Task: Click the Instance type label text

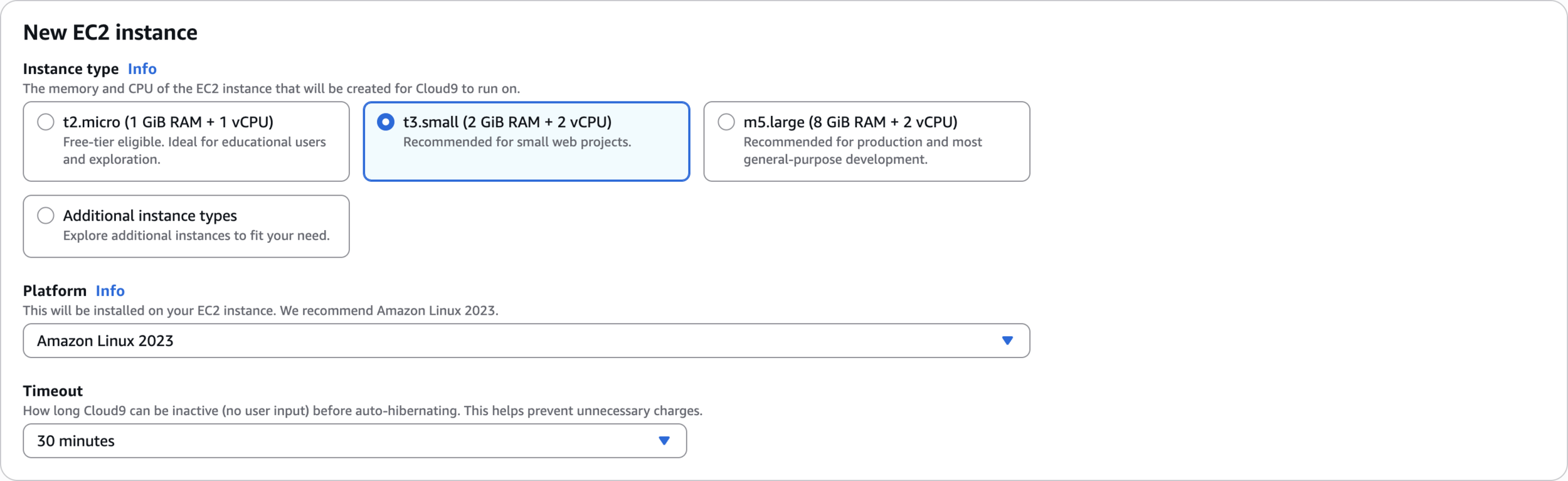Action: point(71,69)
